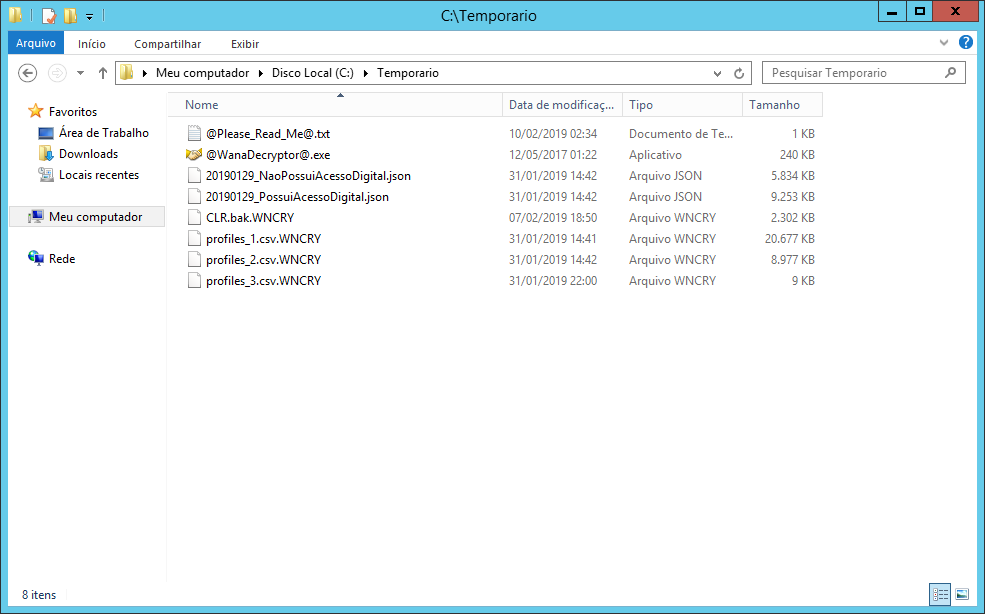Select the @WanaDecryptor@.exe application file
985x614 pixels.
pyautogui.click(x=267, y=155)
